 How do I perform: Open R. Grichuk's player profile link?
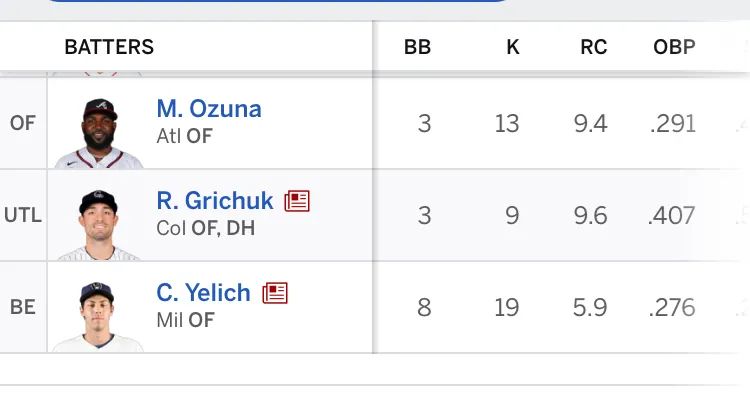(x=214, y=200)
